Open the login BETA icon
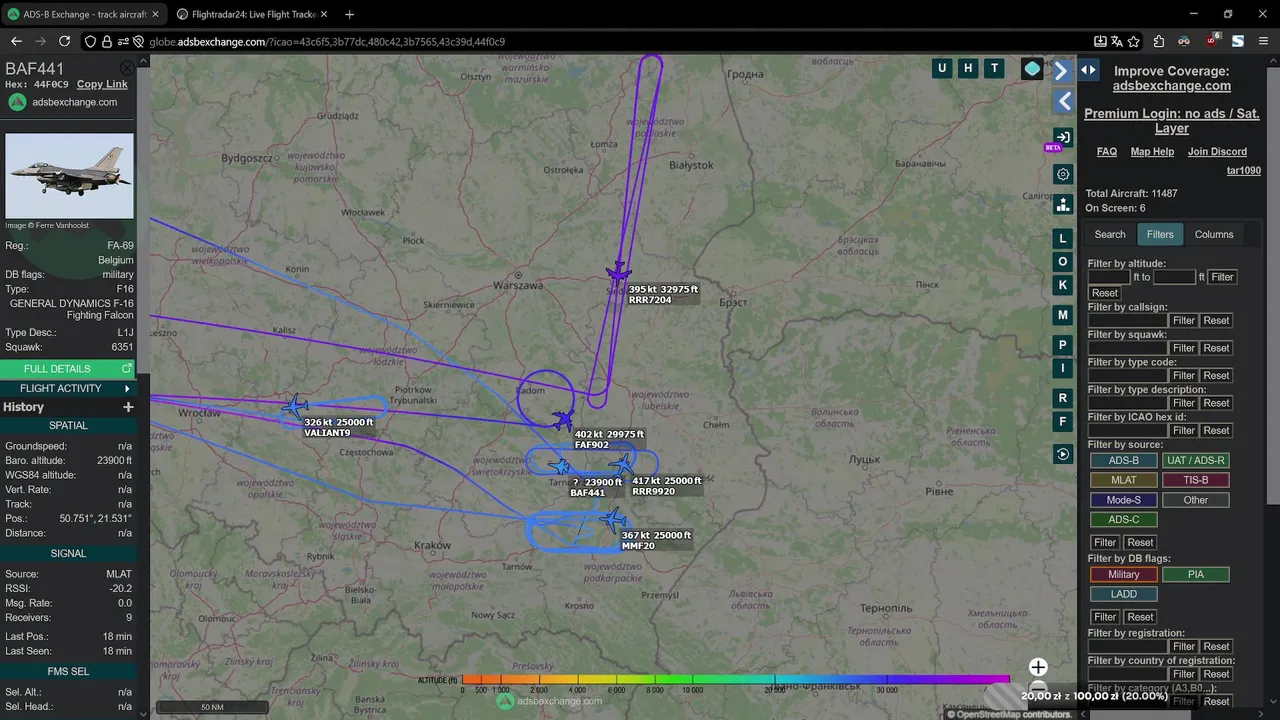 (x=1062, y=137)
